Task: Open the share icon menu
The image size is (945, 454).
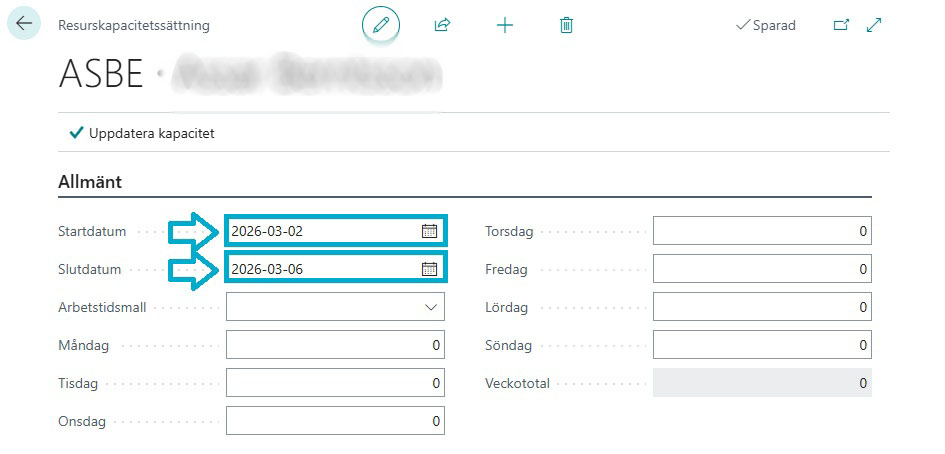Action: (x=442, y=25)
